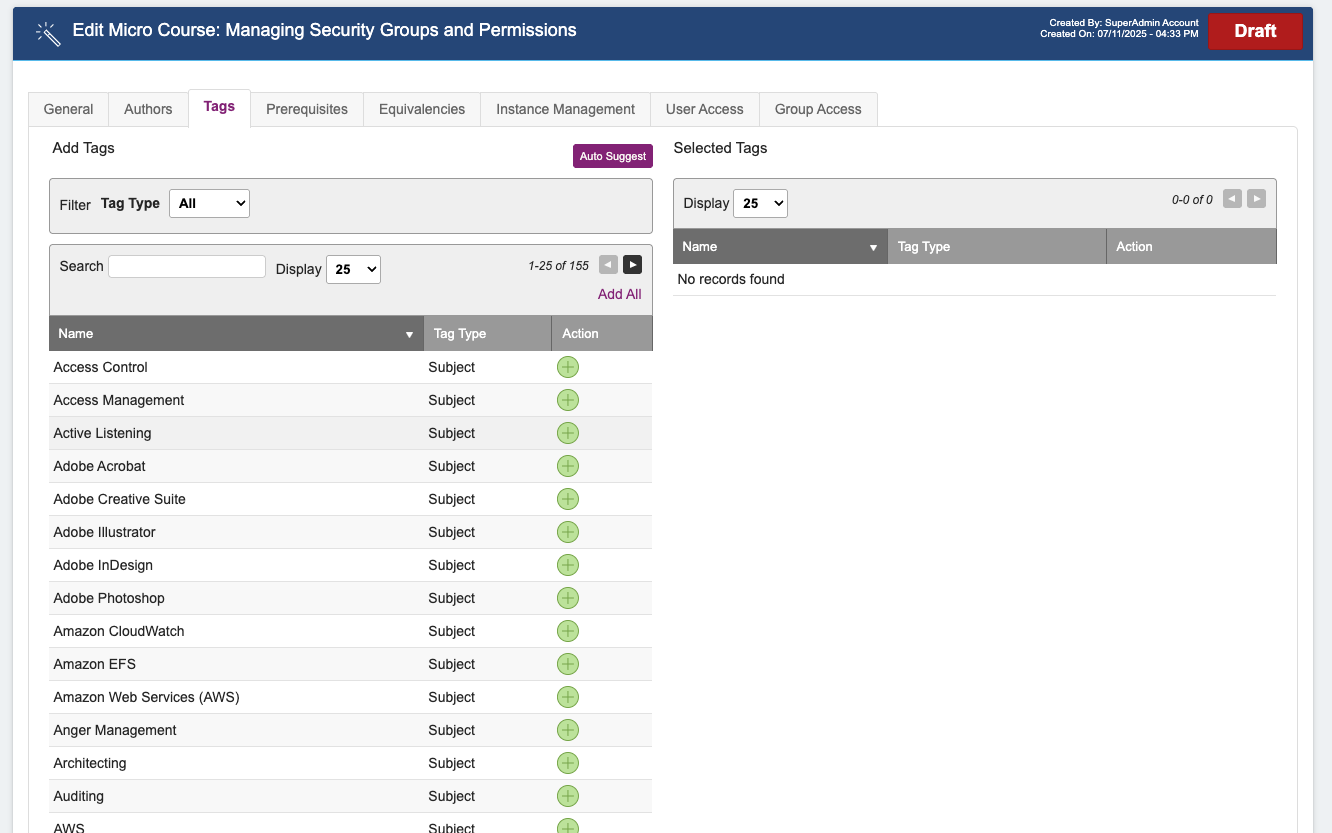Add the Access Management tag

(x=568, y=400)
